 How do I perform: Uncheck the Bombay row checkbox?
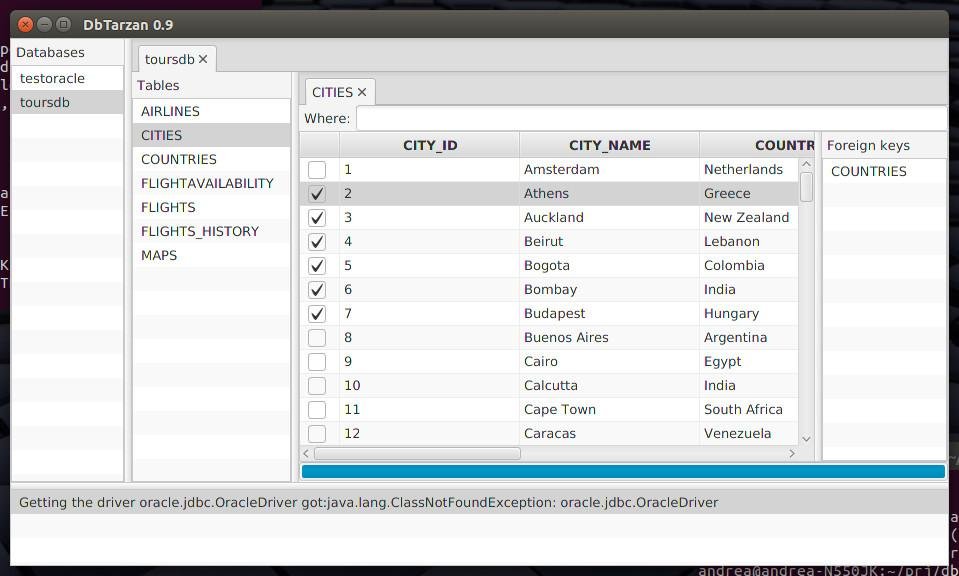tap(317, 290)
